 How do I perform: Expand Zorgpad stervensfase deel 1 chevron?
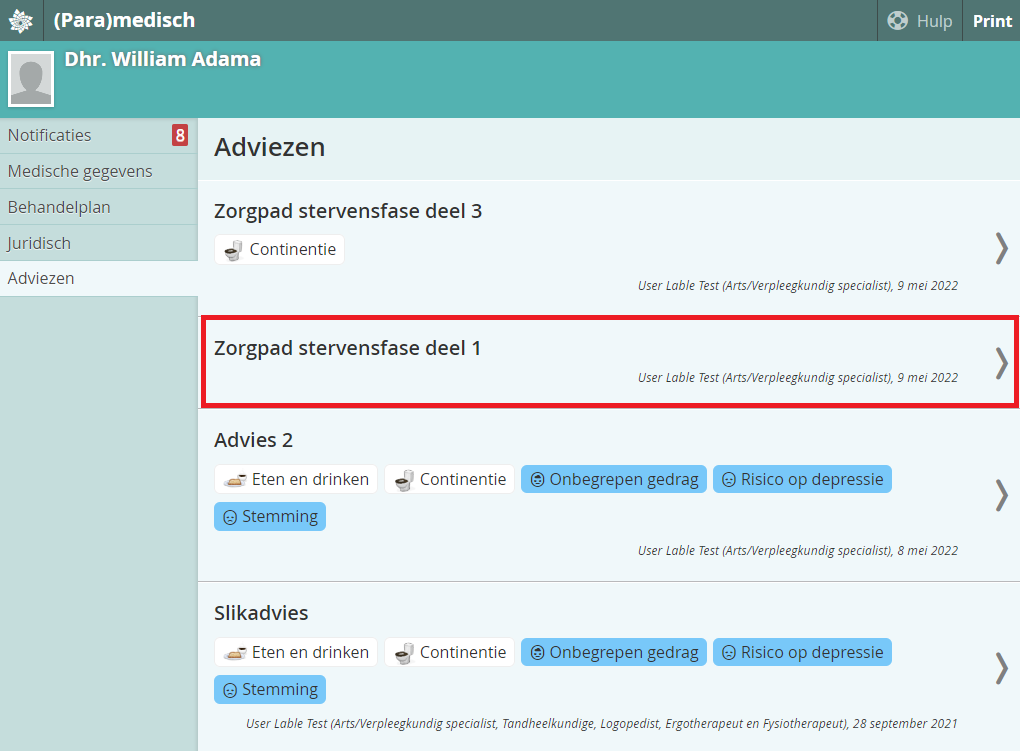[1001, 363]
